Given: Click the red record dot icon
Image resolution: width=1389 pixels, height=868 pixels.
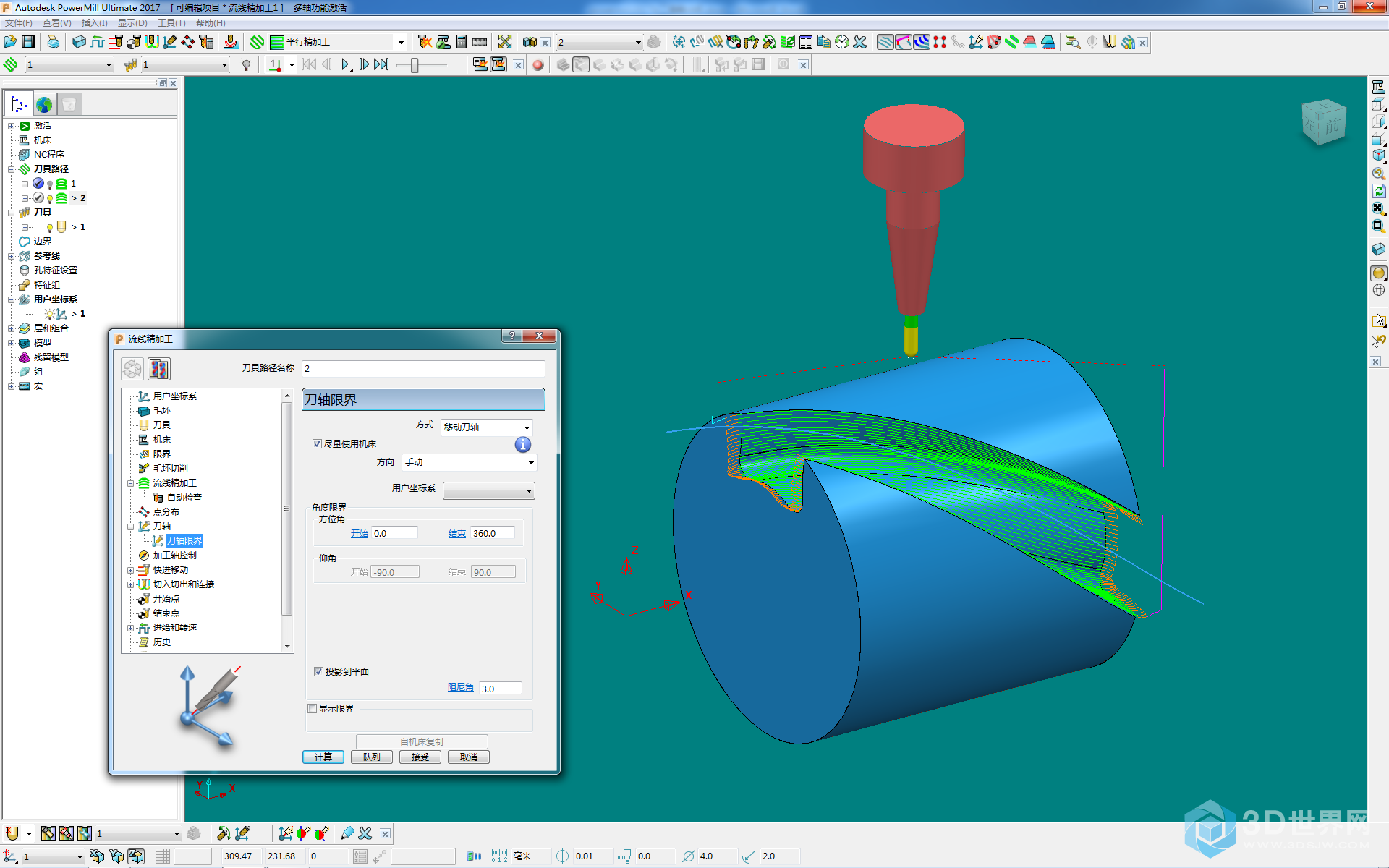Looking at the screenshot, I should click(x=538, y=65).
